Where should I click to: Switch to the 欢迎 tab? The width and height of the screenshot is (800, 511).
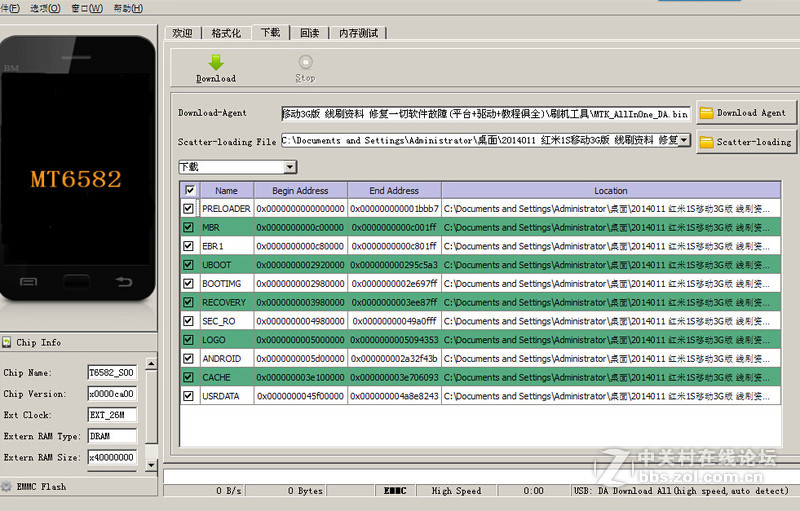(x=182, y=33)
